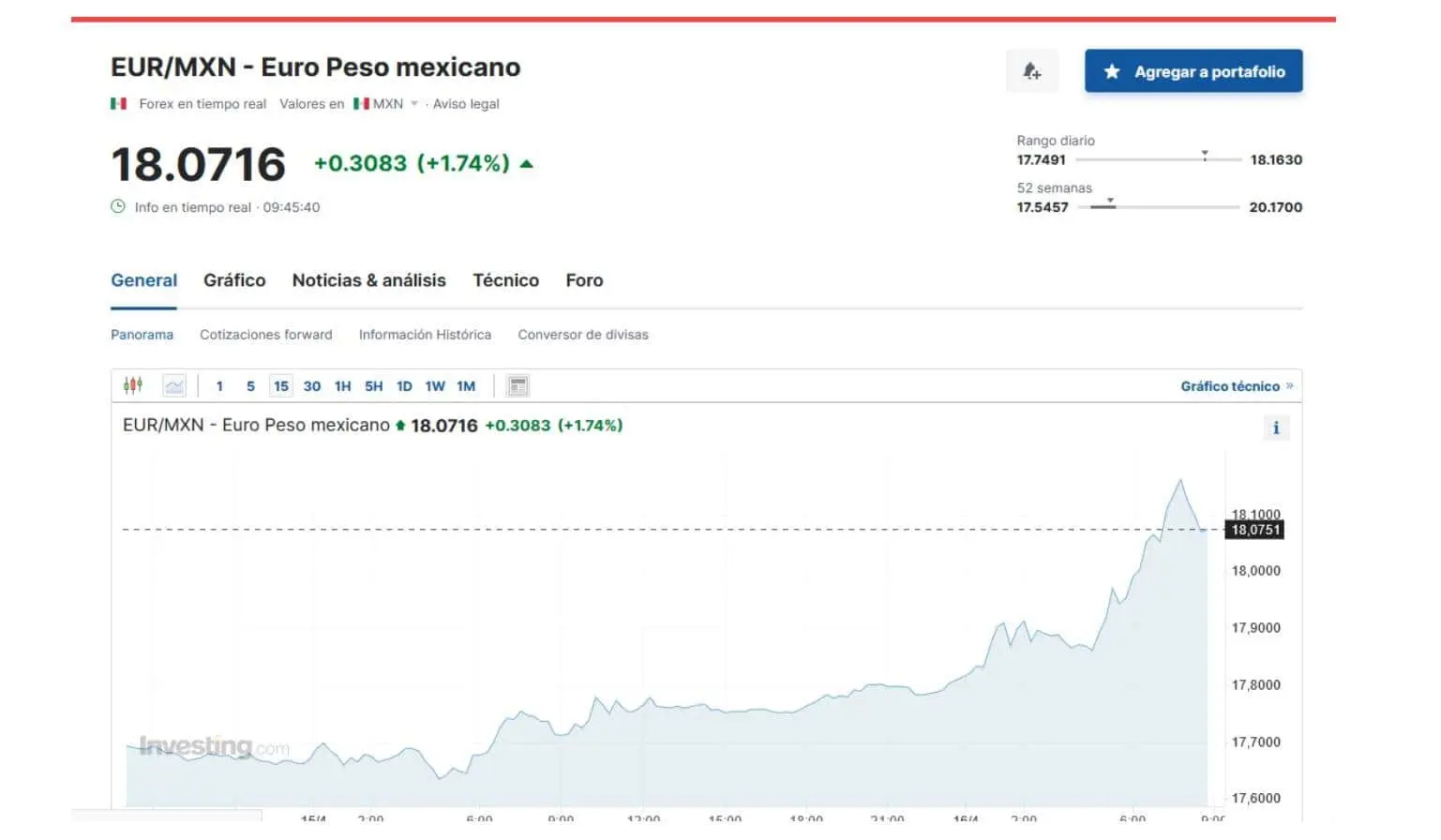Click the 18,0751 price label on axis
The height and width of the screenshot is (840, 1441).
tap(1255, 530)
